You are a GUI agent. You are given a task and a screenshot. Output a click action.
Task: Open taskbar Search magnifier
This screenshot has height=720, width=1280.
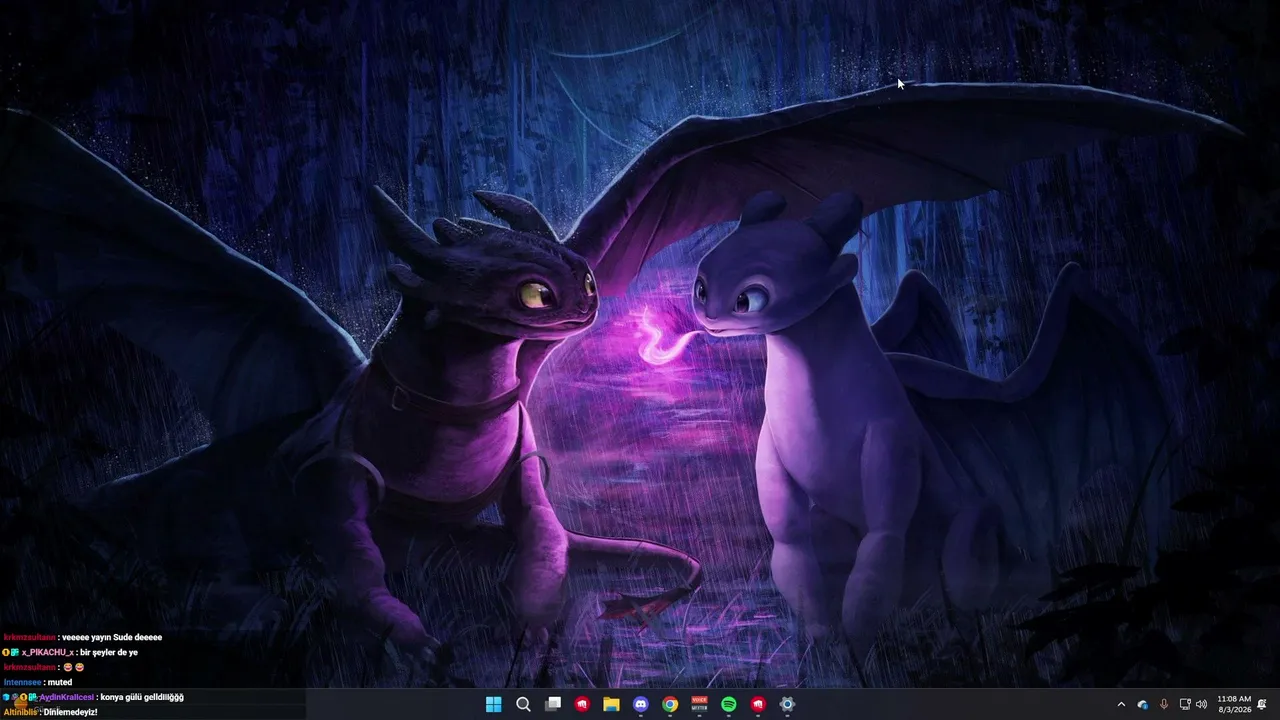[523, 704]
